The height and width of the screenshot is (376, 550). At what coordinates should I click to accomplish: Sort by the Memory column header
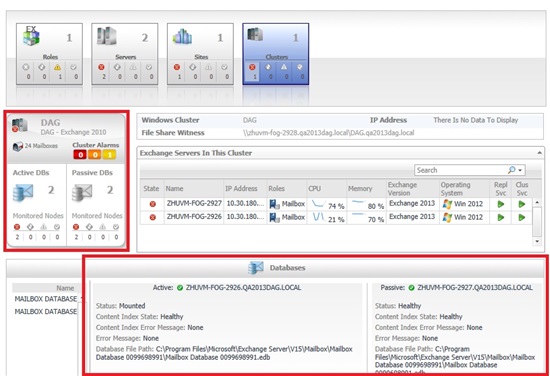pyautogui.click(x=366, y=189)
